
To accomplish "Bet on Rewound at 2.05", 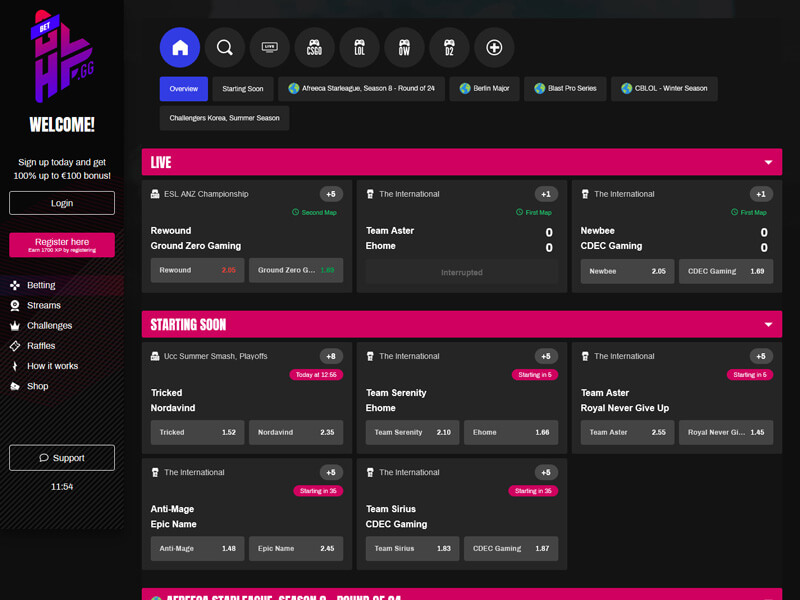I will click(x=197, y=270).
